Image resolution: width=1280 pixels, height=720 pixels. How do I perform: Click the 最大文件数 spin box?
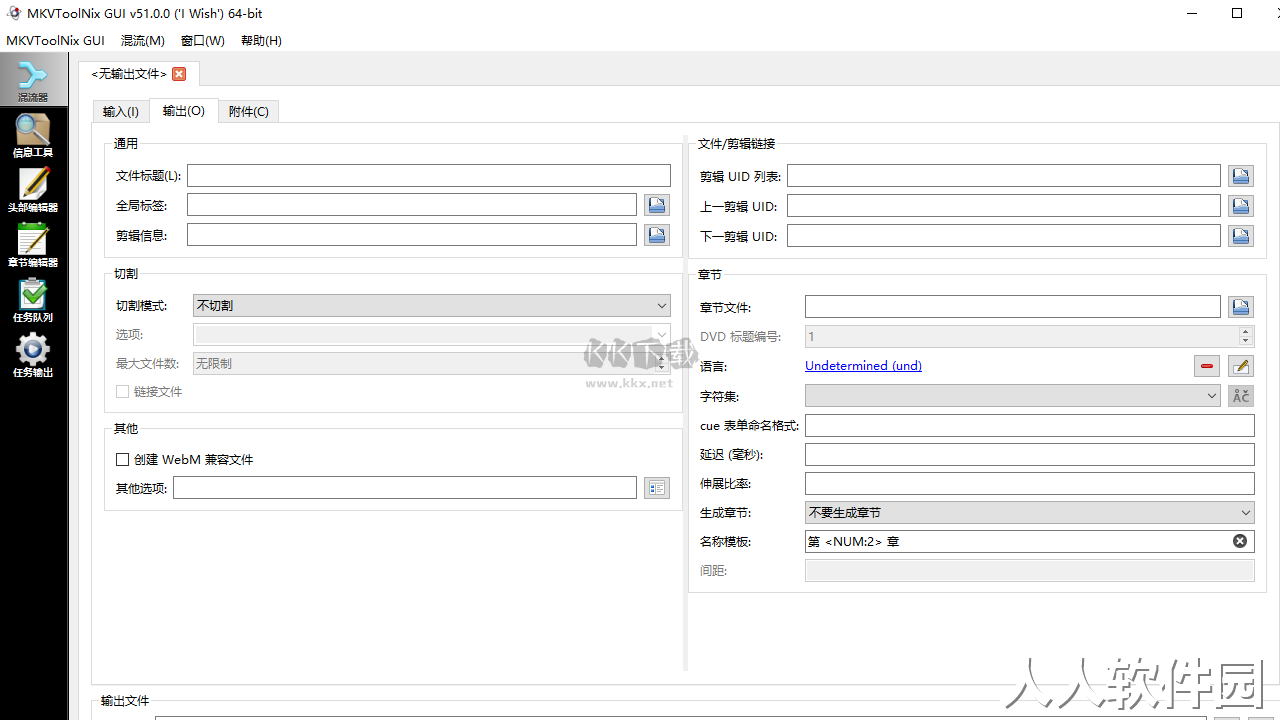432,364
